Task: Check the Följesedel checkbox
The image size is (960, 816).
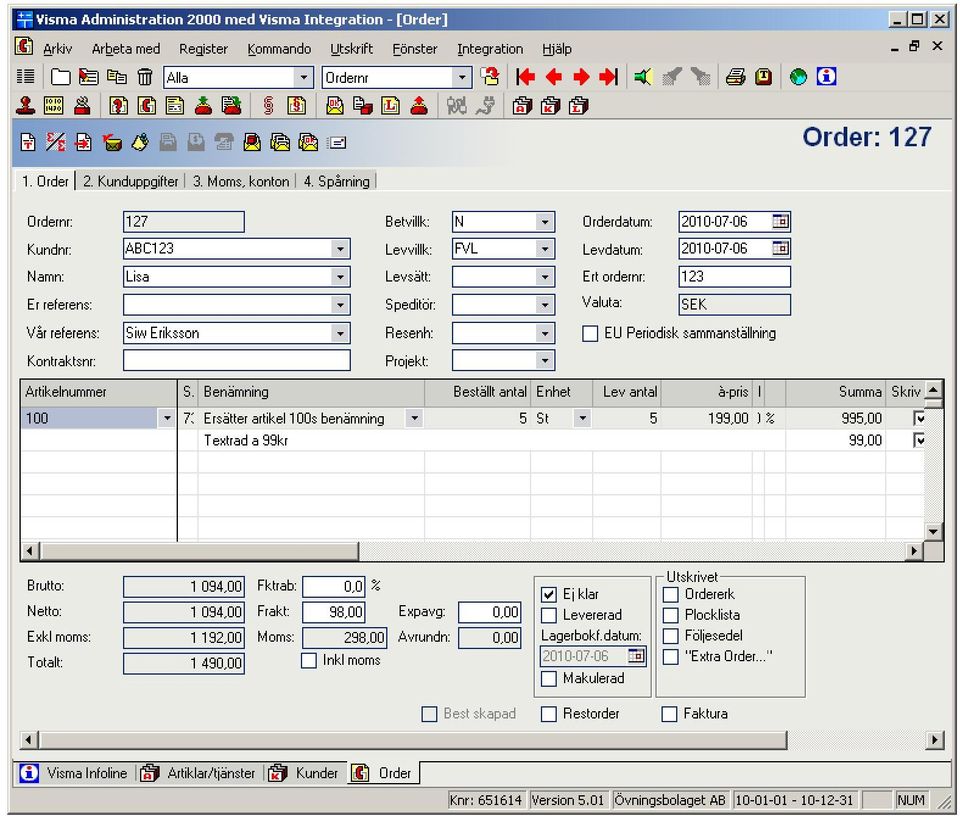Action: [x=671, y=636]
